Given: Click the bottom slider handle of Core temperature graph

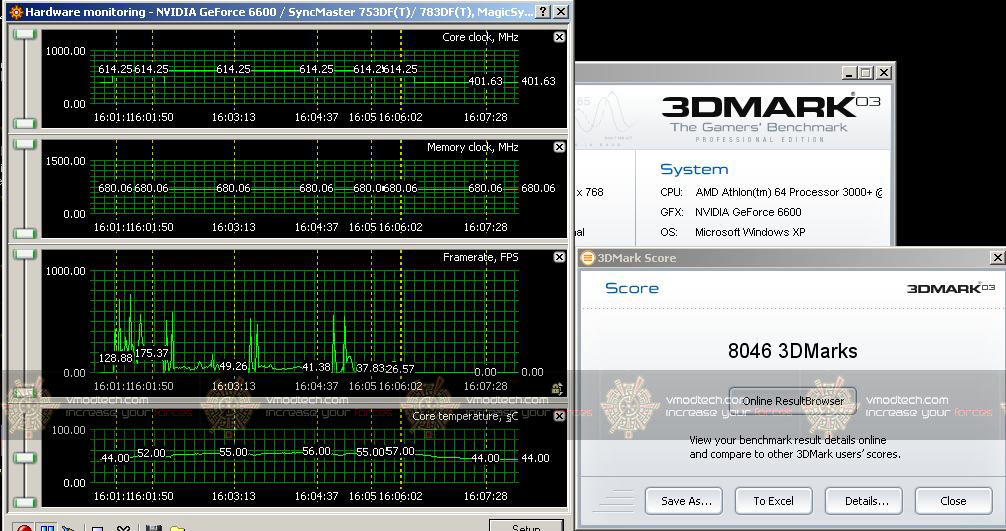Looking at the screenshot, I should click(x=24, y=502).
